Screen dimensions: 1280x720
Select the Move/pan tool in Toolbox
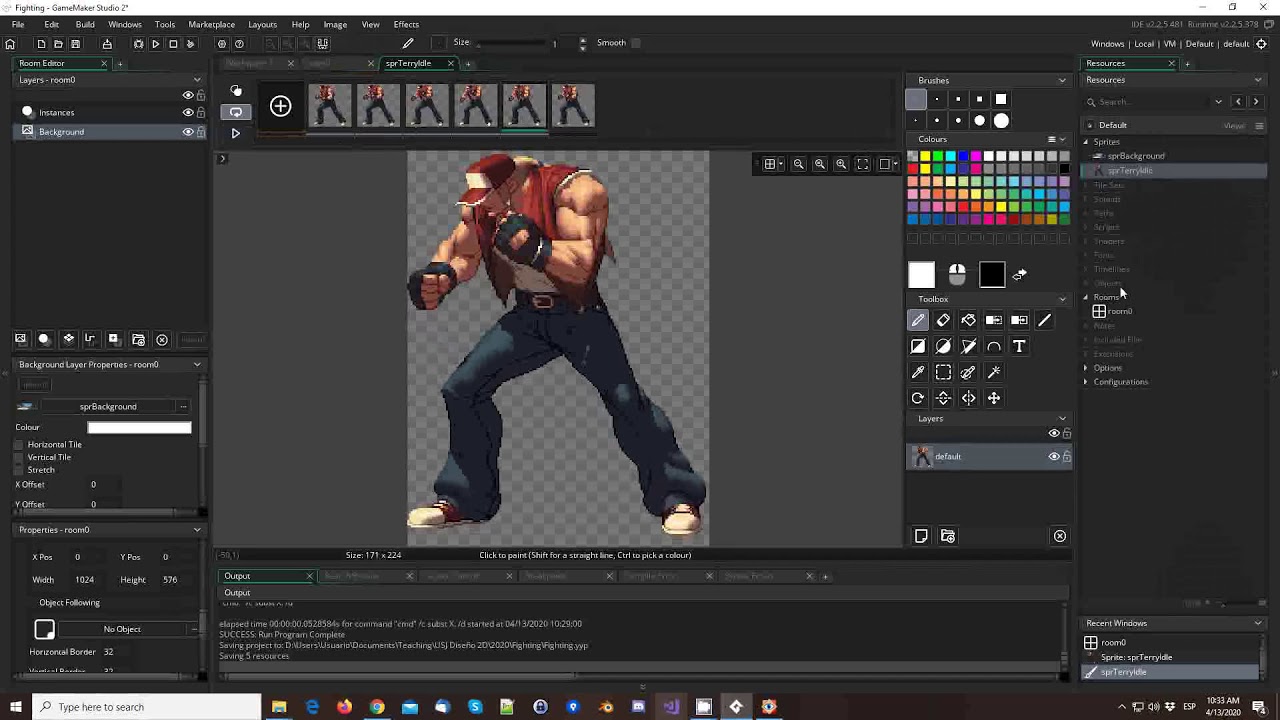994,398
